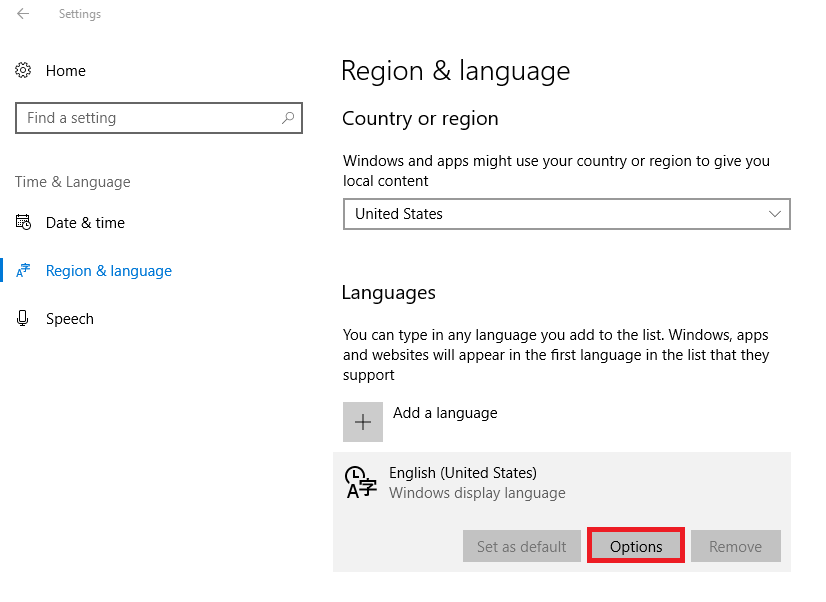Viewport: 826px width, 602px height.
Task: Select Region & language in the sidebar
Action: point(109,271)
